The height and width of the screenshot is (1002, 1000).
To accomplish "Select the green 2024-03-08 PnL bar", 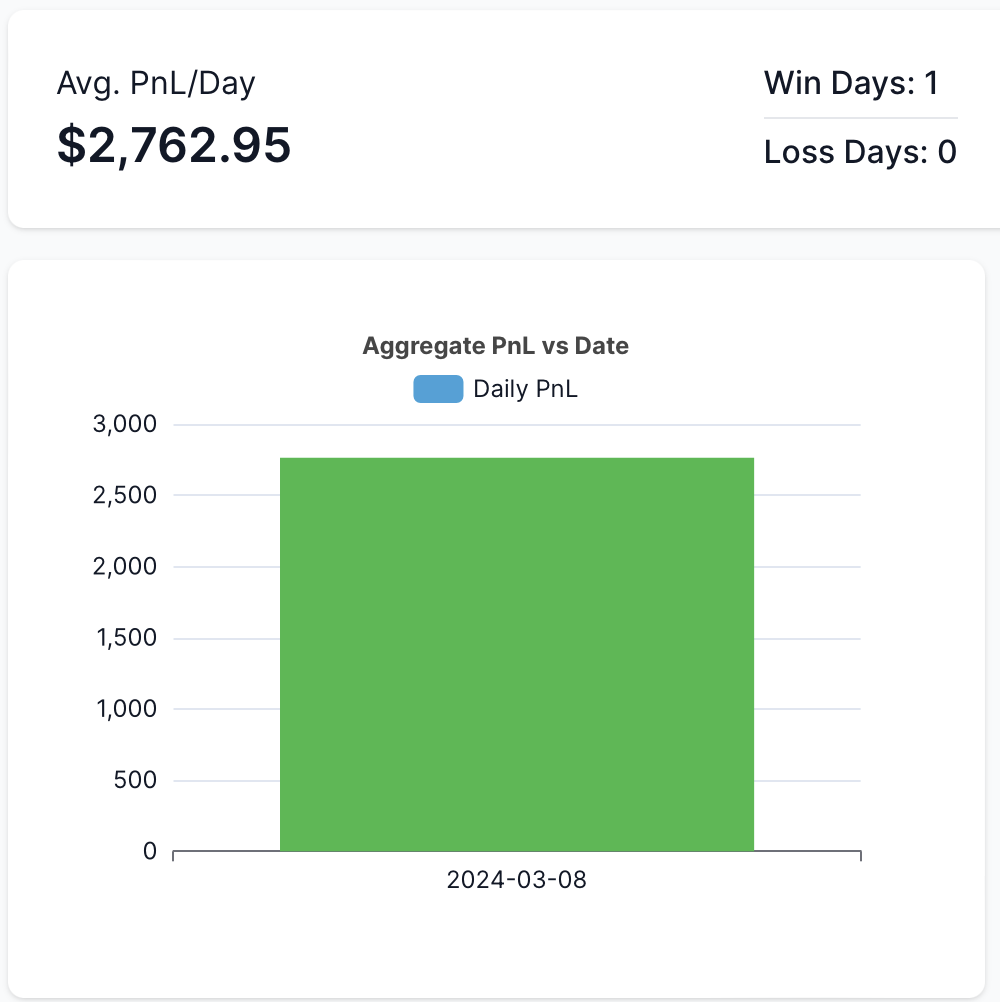I will (517, 654).
